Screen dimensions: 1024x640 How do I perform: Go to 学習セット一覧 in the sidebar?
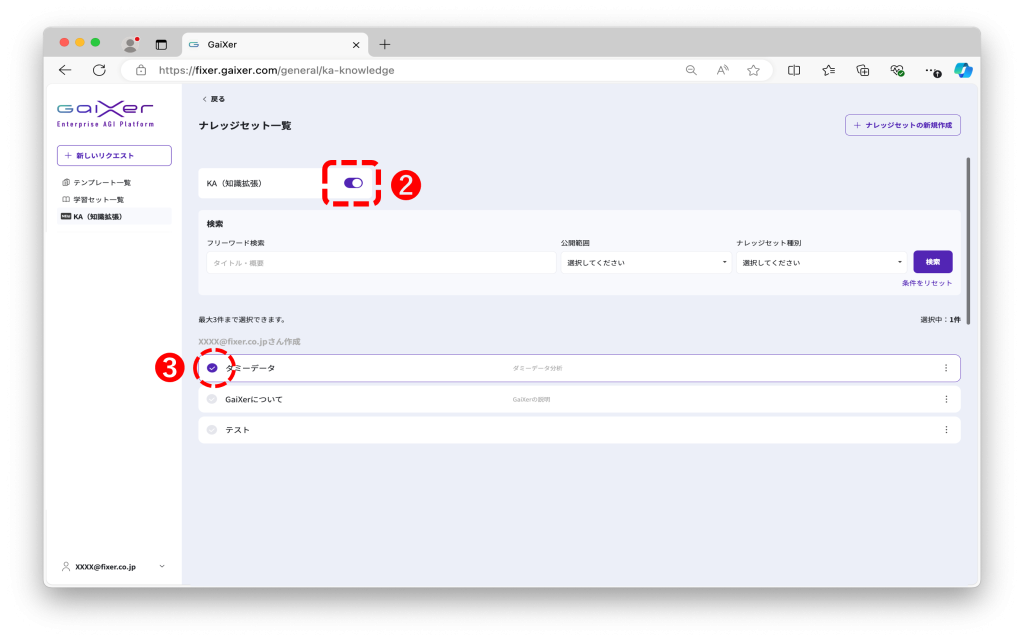pos(98,199)
